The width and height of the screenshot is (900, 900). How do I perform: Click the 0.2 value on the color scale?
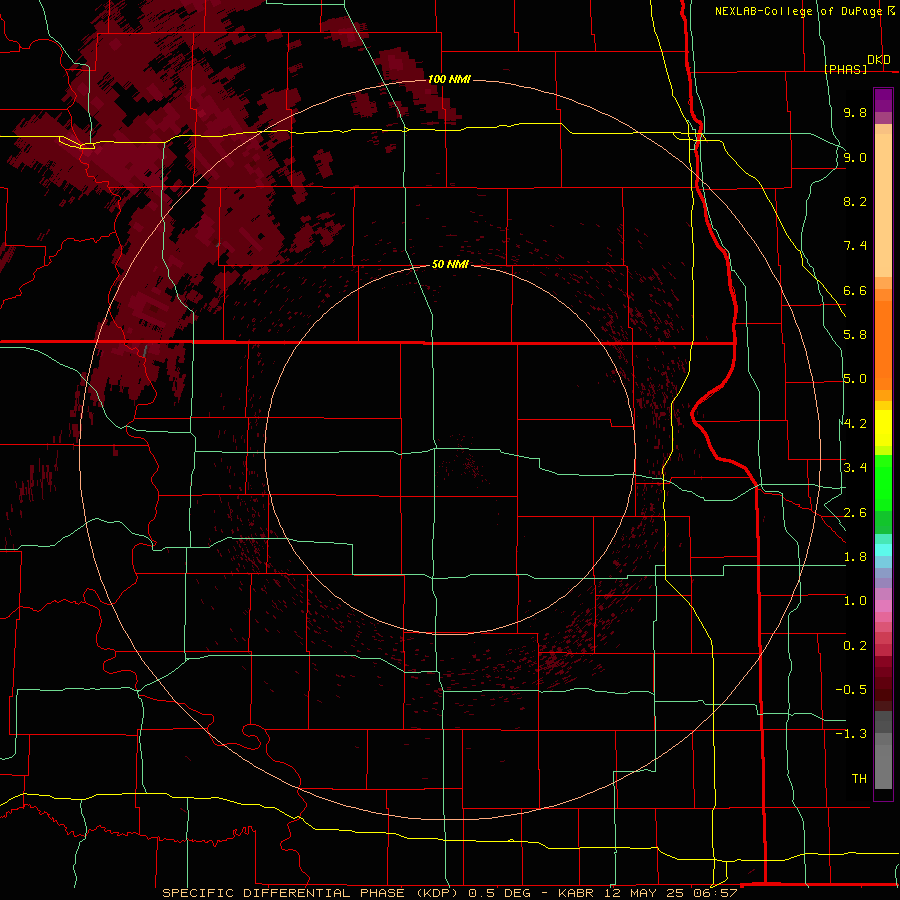(x=855, y=646)
